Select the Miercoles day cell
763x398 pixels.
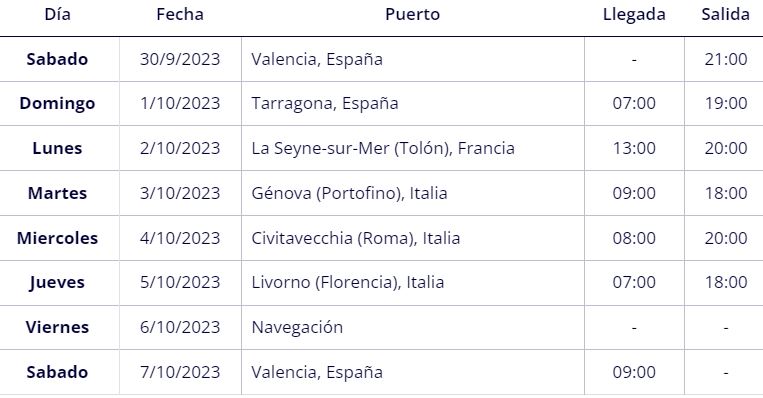pos(57,238)
